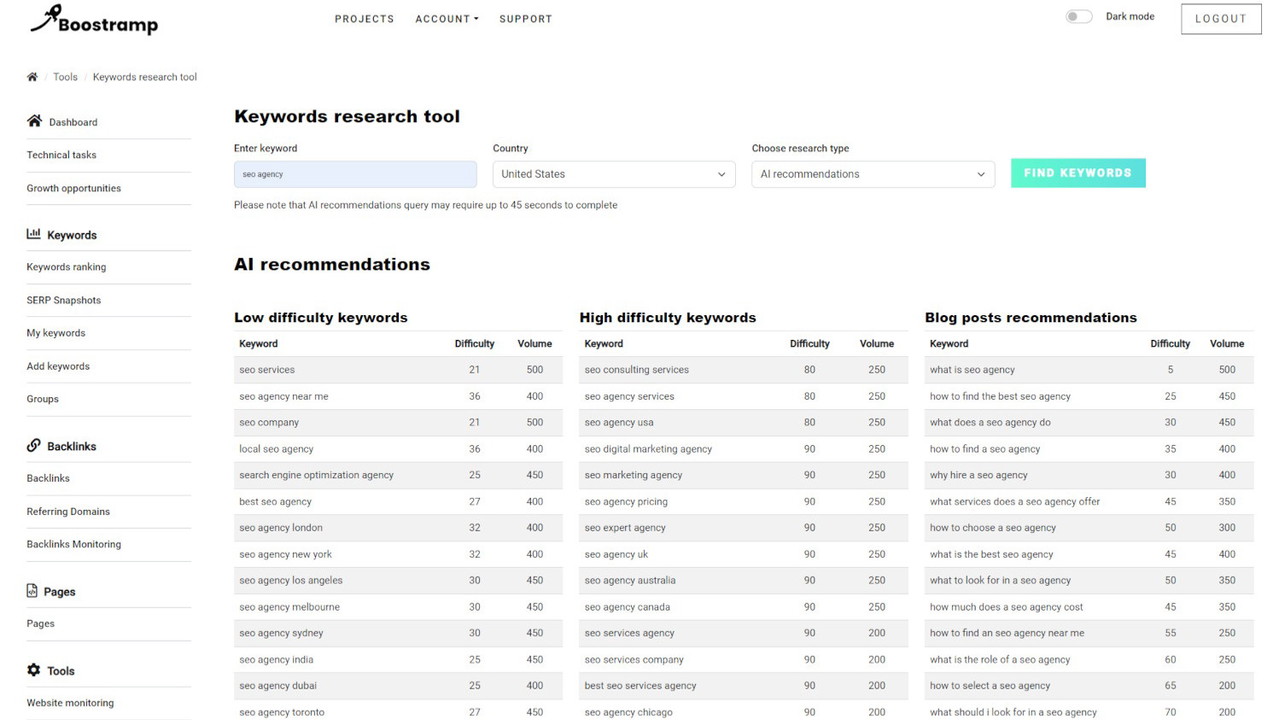Click the Logout button
1279x720 pixels.
click(x=1220, y=19)
